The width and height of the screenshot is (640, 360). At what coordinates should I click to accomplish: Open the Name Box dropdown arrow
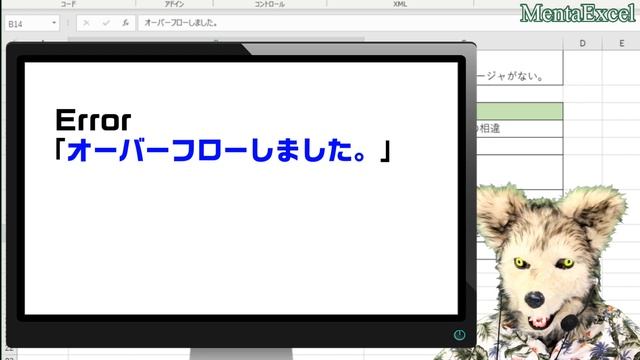54,23
